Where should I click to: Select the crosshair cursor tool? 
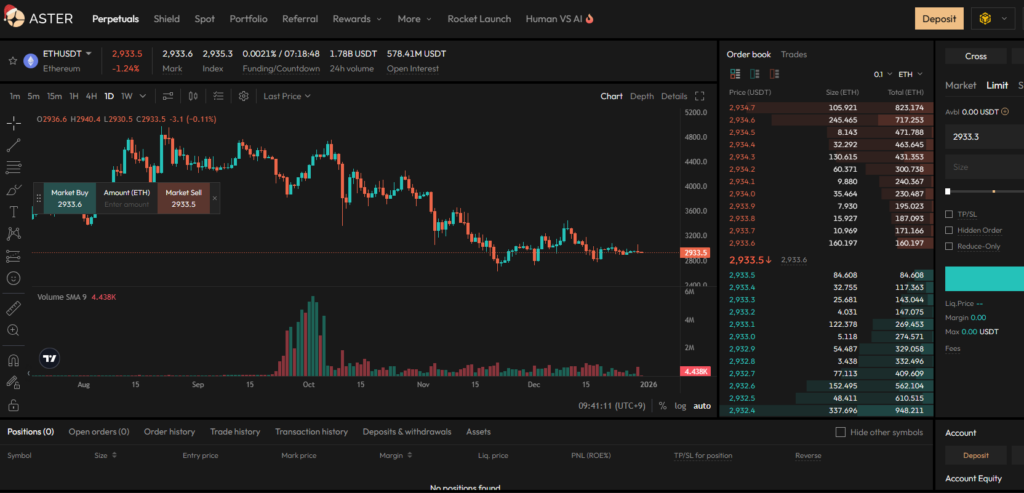point(13,122)
